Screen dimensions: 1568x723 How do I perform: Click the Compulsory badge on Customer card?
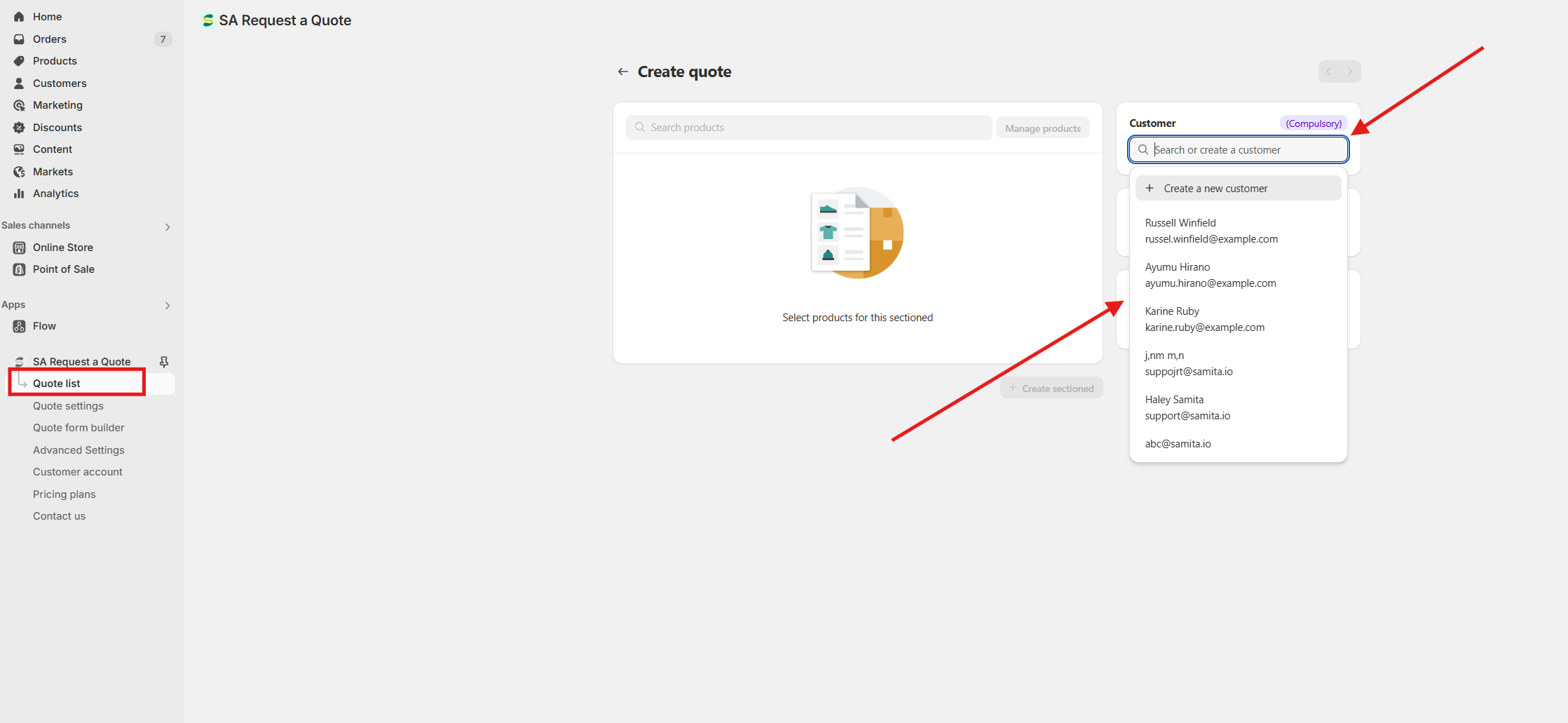pos(1314,123)
